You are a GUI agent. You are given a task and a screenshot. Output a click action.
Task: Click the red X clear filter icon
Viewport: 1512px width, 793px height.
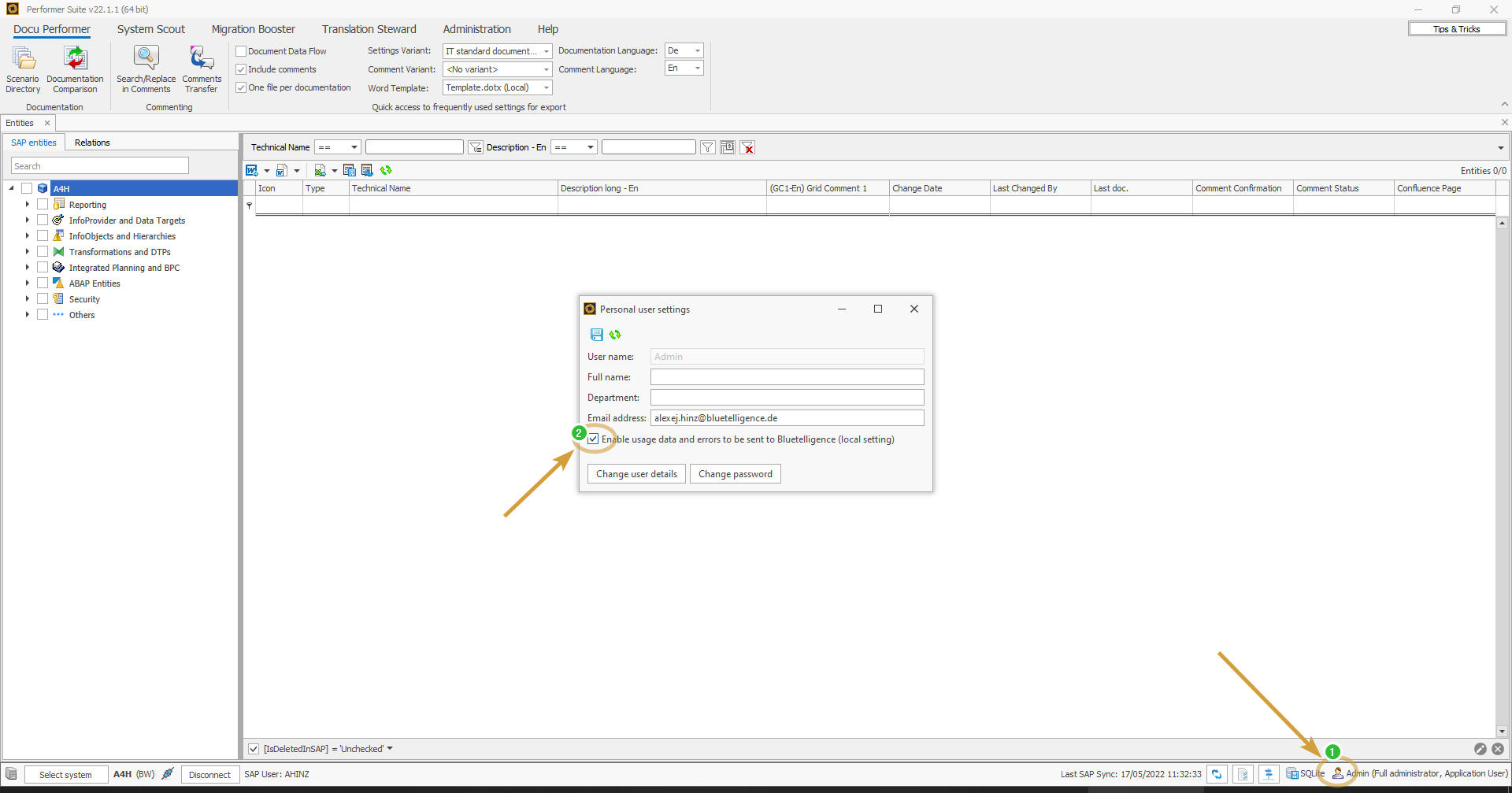pyautogui.click(x=748, y=148)
